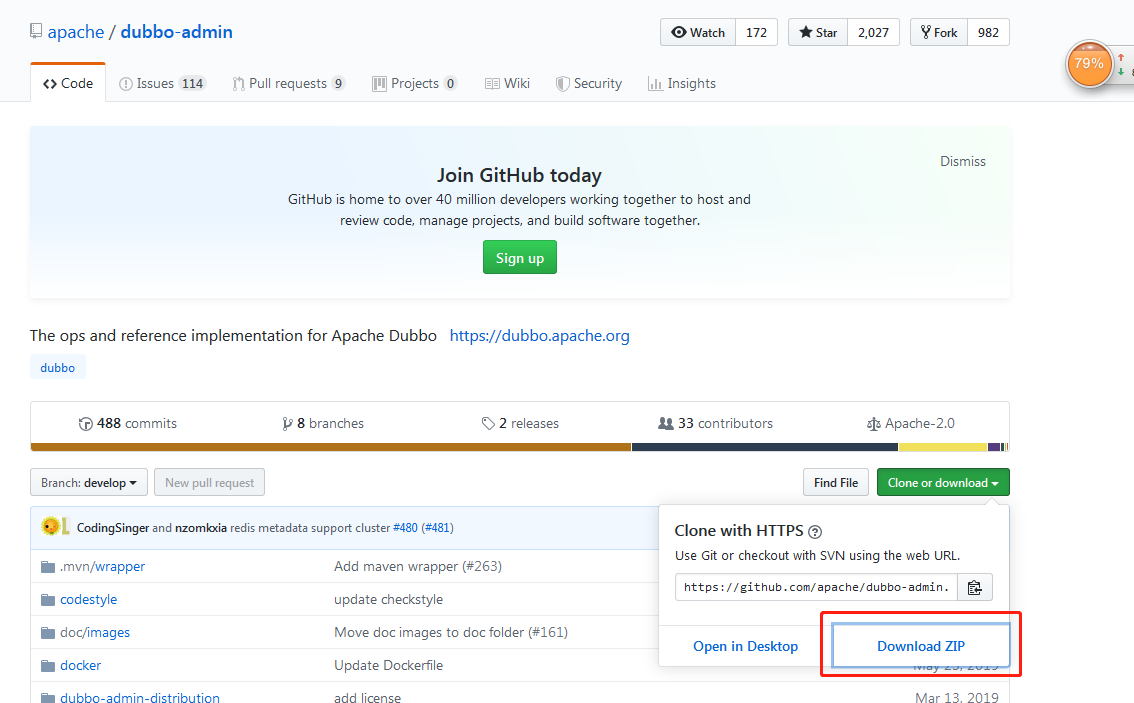Open the docker folder
This screenshot has height=703, width=1134.
80,665
